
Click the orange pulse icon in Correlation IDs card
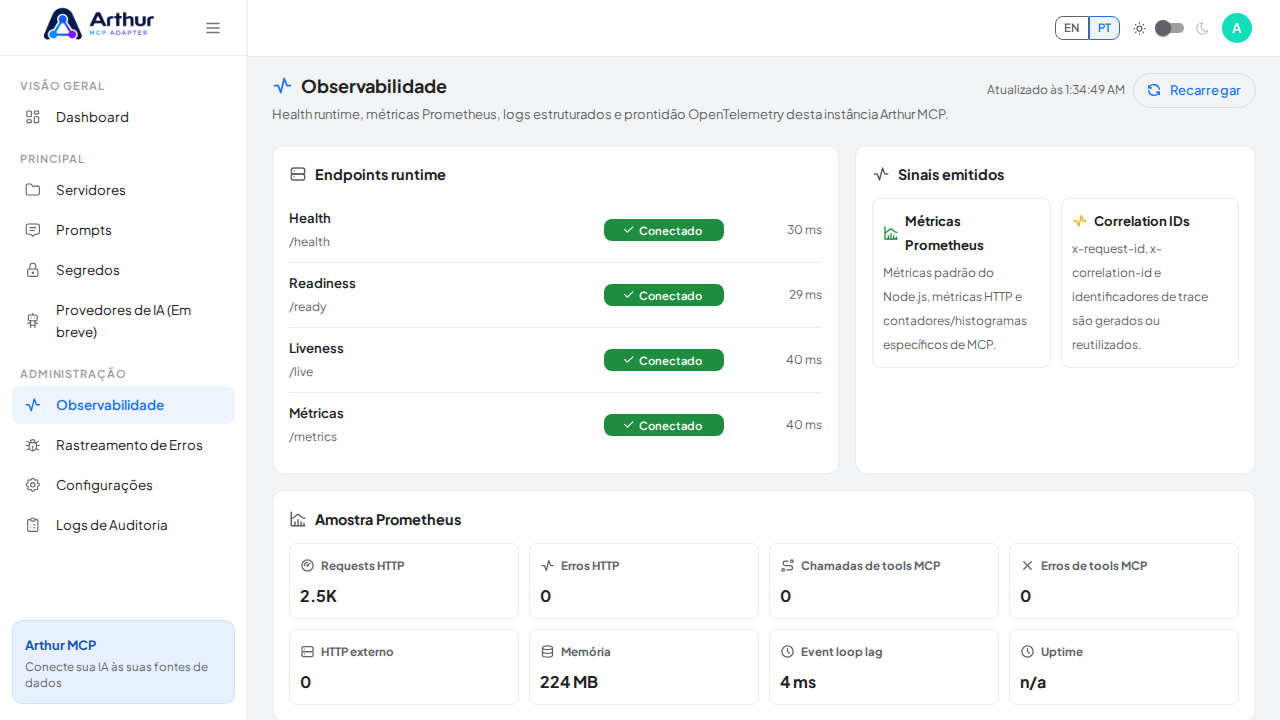(x=1080, y=221)
